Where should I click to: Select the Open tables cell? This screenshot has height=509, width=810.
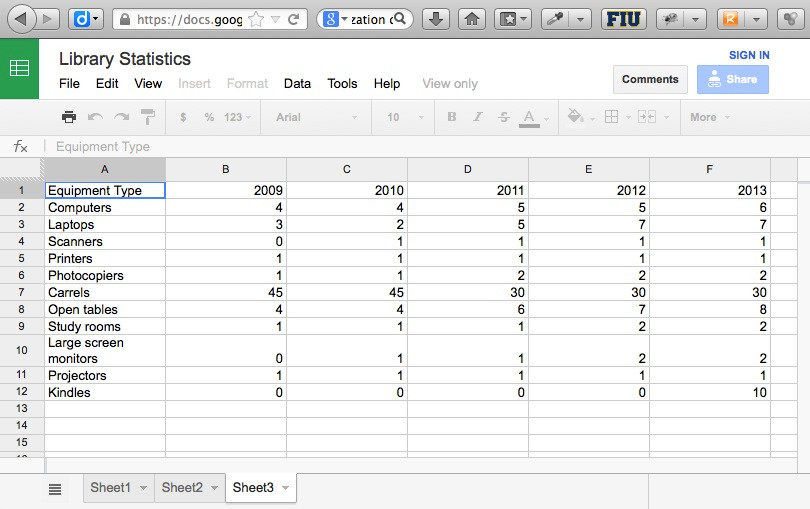(105, 310)
